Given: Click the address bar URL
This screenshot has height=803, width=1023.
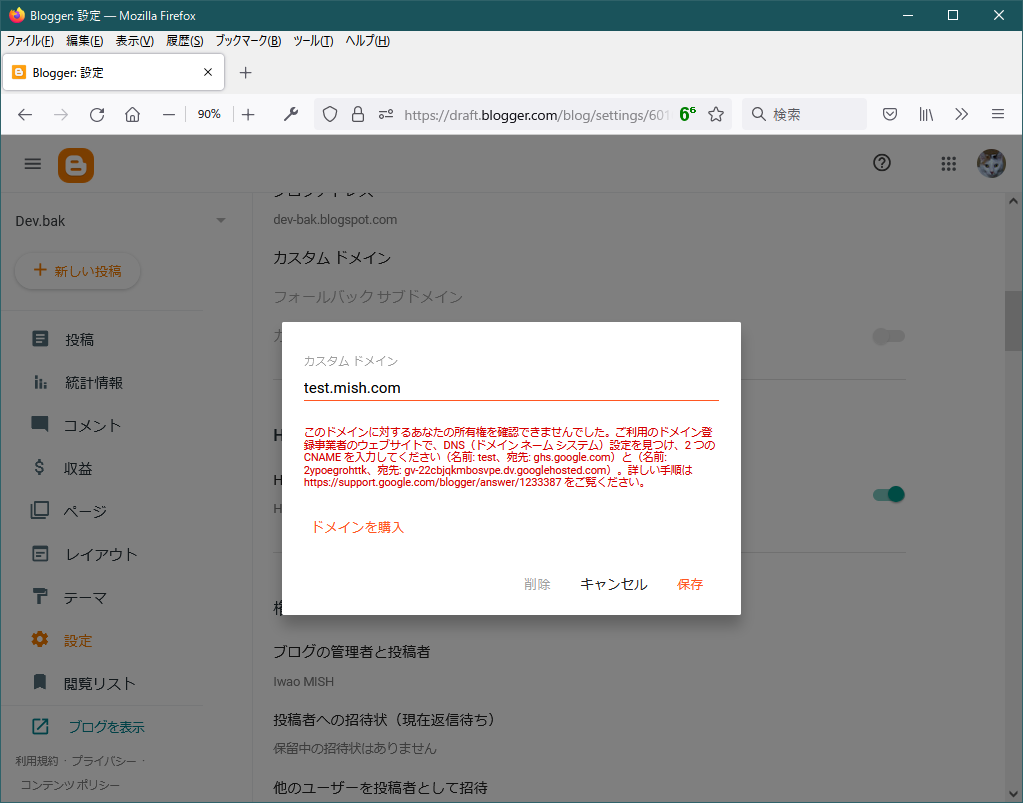Looking at the screenshot, I should [536, 115].
